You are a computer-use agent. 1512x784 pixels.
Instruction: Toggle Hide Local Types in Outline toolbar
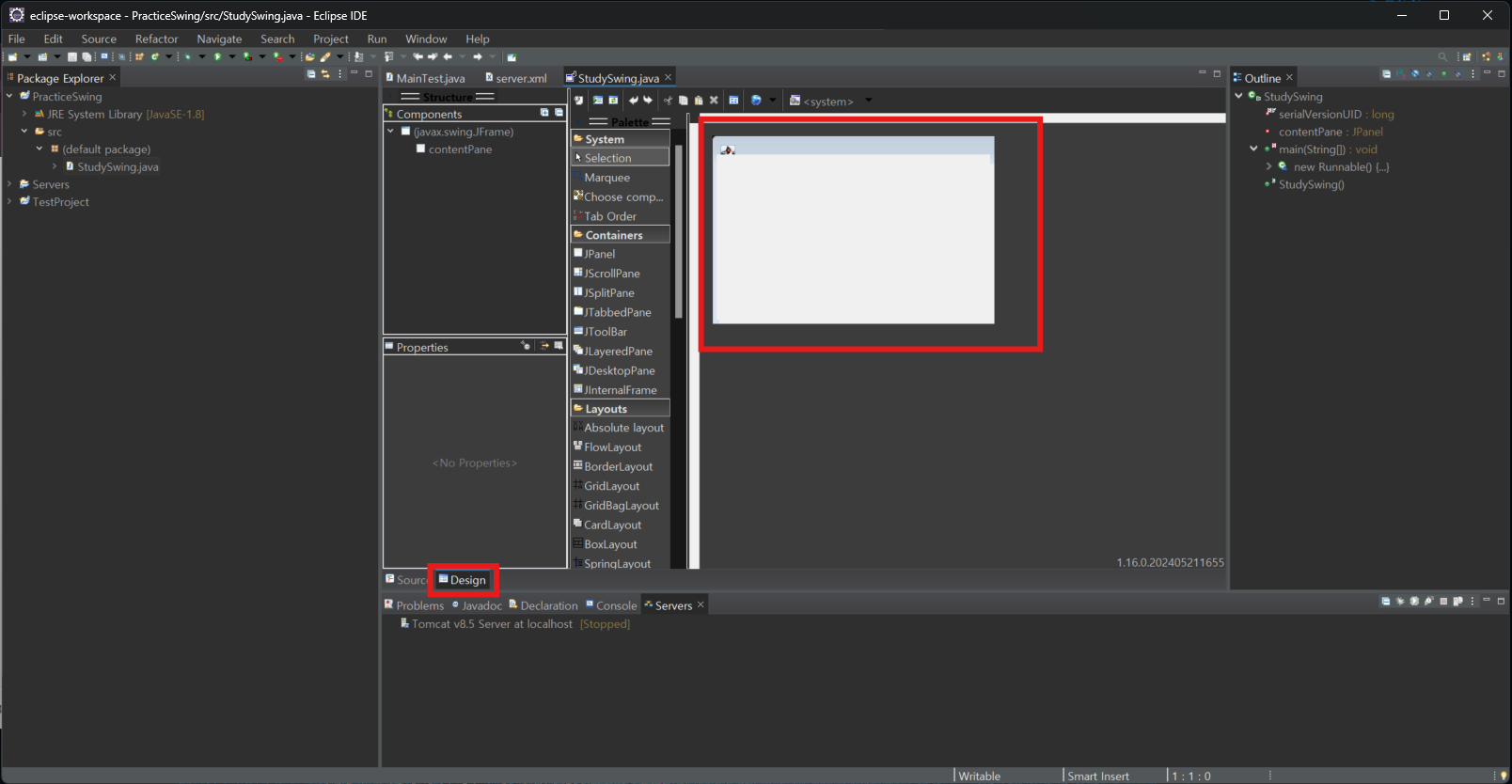(x=1458, y=74)
